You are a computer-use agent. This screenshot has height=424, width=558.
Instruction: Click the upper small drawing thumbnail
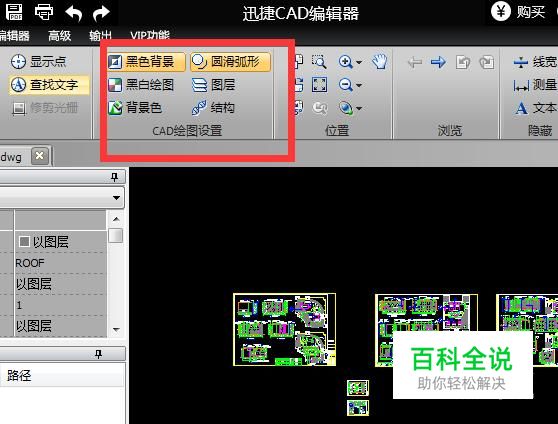point(358,388)
